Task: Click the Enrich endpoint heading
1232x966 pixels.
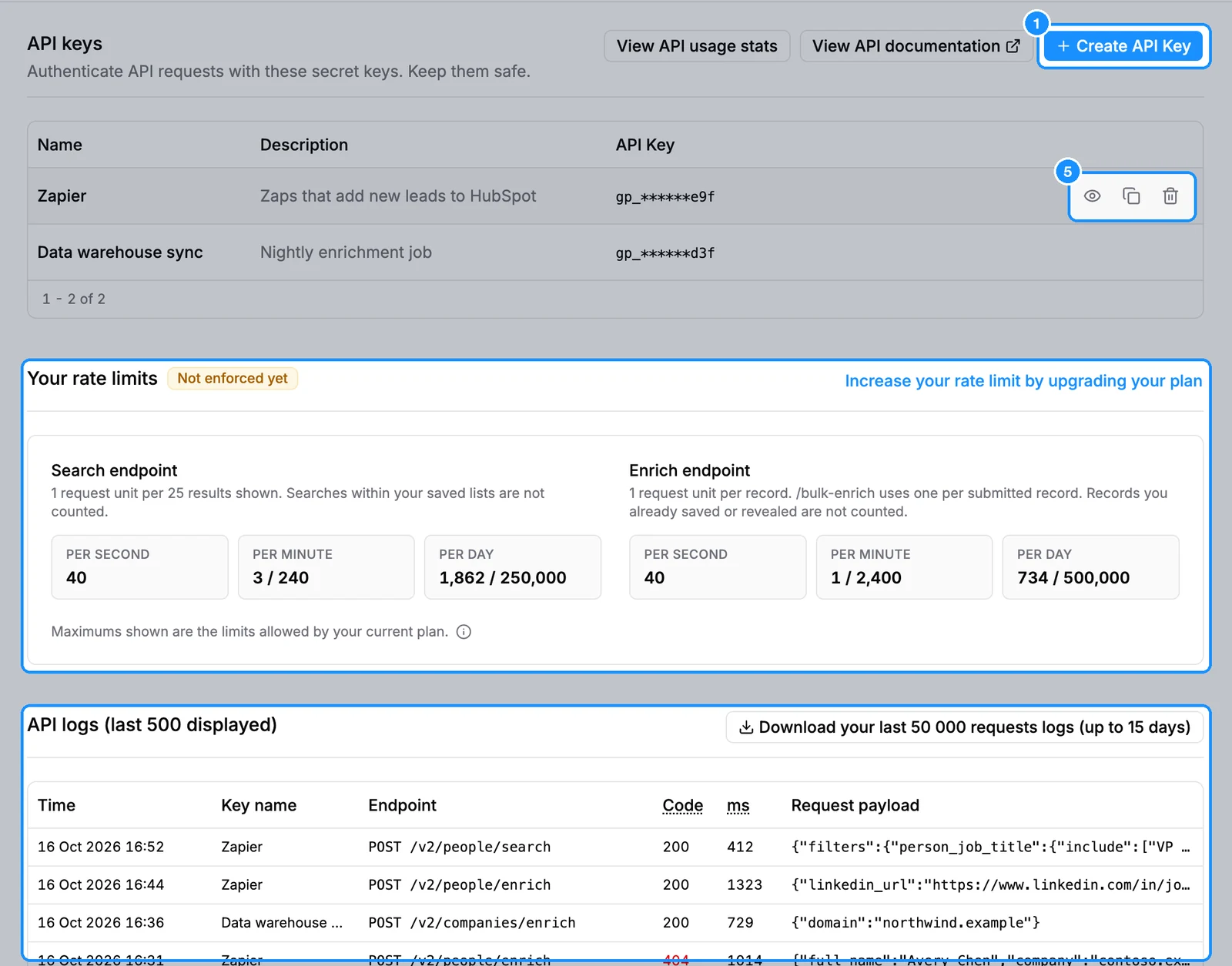Action: [x=689, y=470]
